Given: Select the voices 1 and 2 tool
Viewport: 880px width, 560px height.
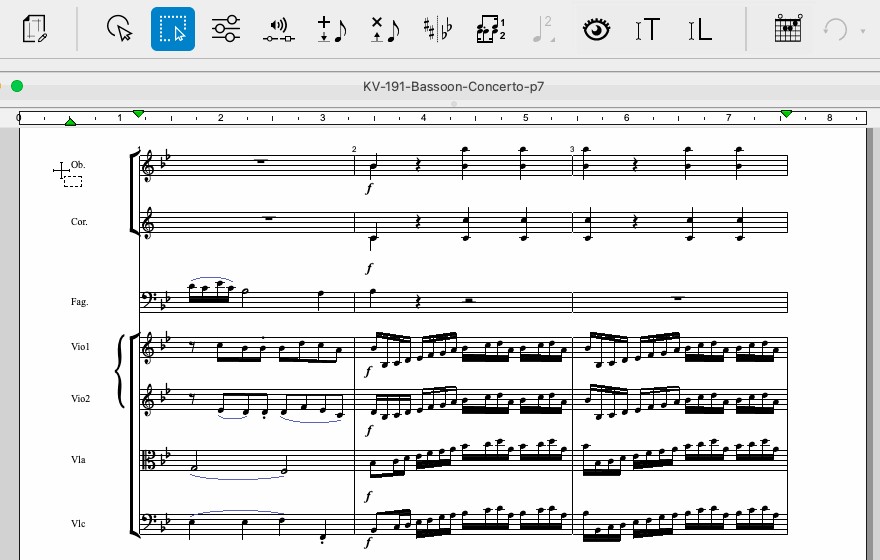Looking at the screenshot, I should coord(491,30).
